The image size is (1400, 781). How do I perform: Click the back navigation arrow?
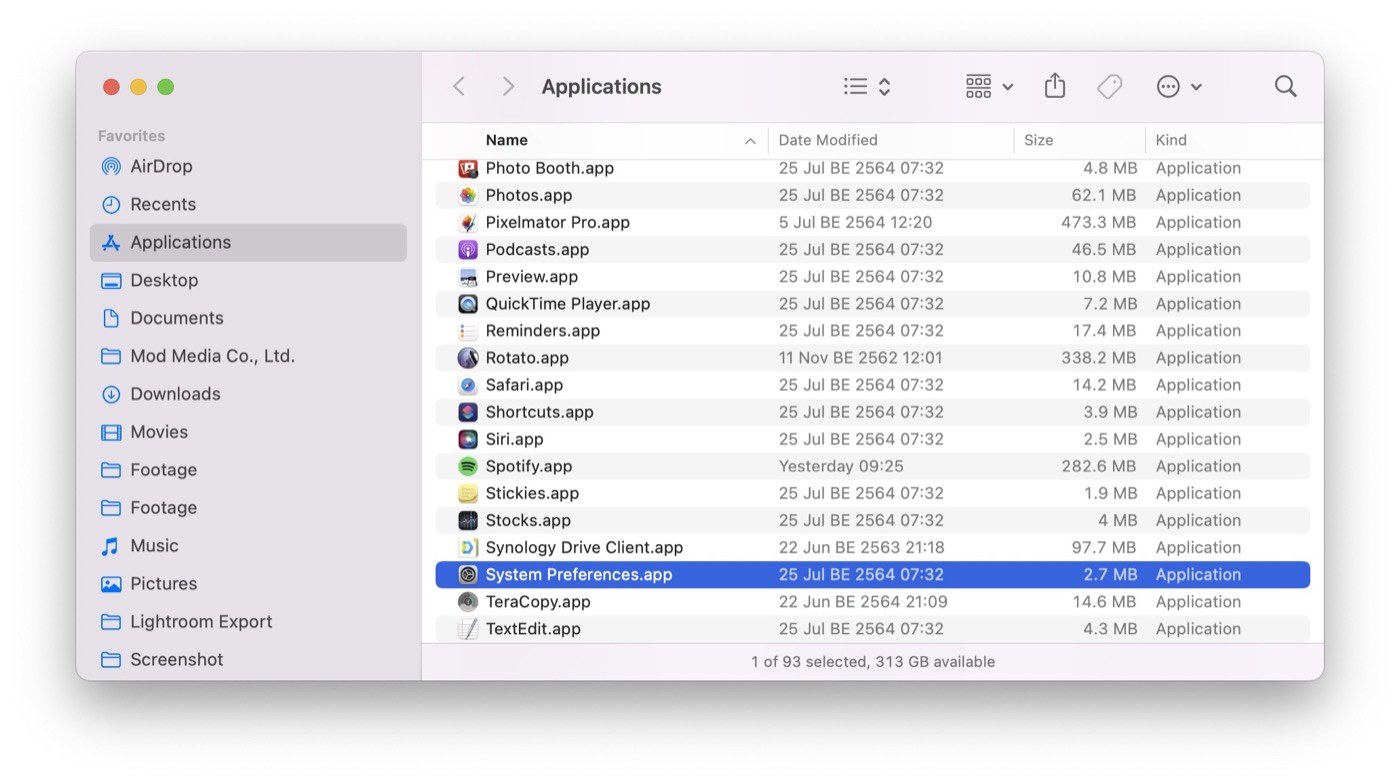pyautogui.click(x=459, y=86)
